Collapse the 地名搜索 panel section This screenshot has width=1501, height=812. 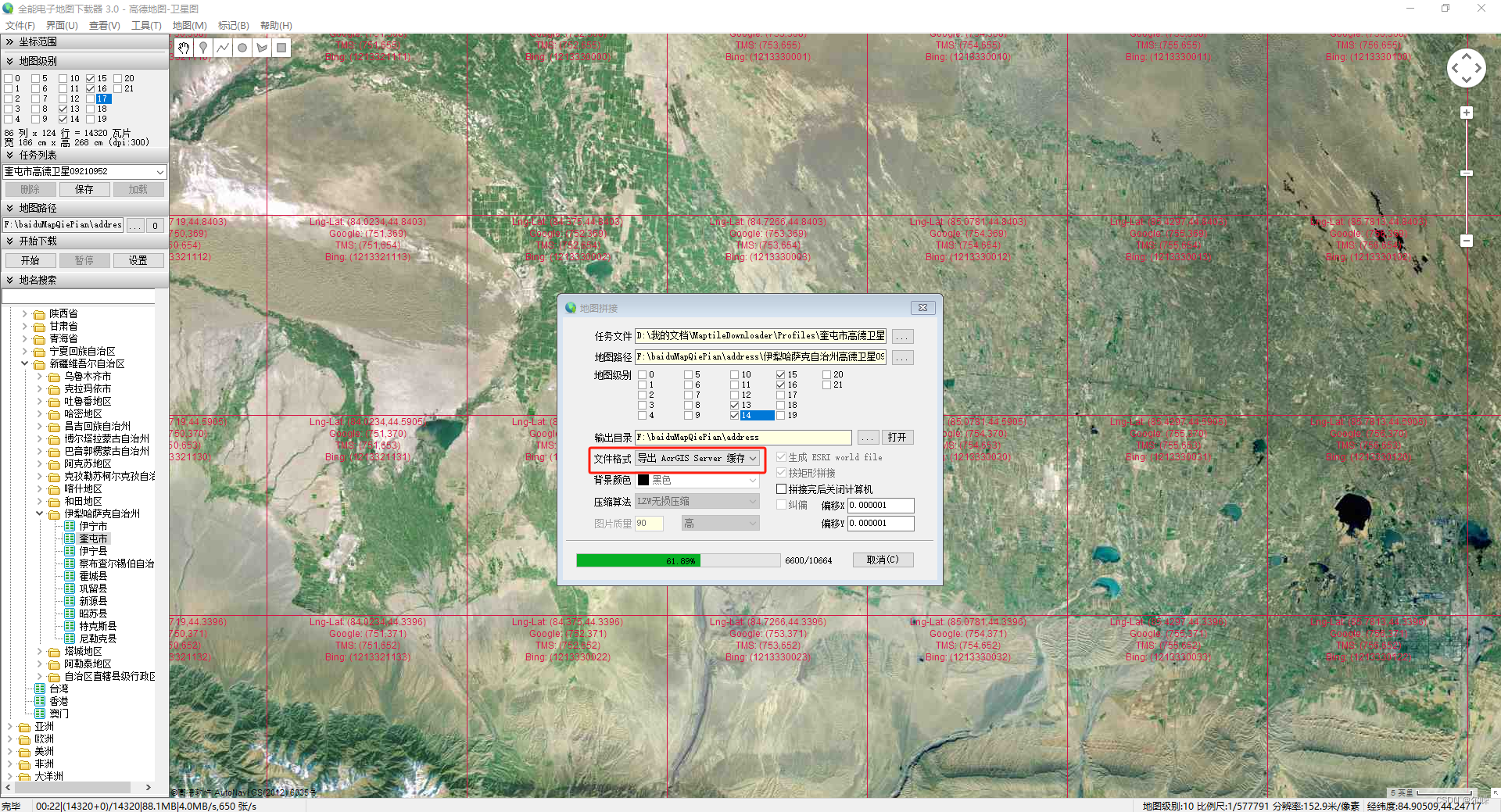tap(9, 280)
